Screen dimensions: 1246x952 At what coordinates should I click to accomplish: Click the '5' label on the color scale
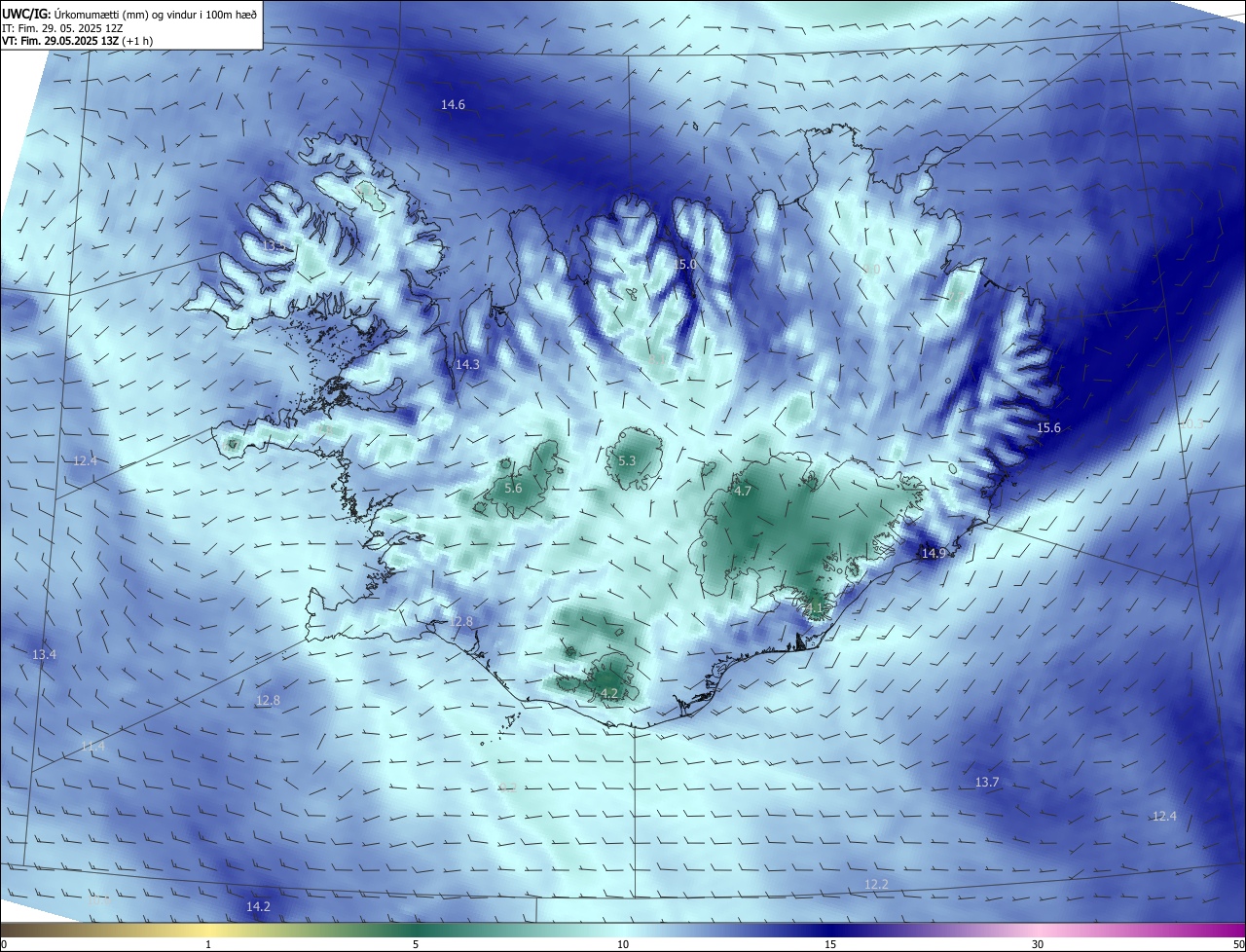tap(416, 944)
